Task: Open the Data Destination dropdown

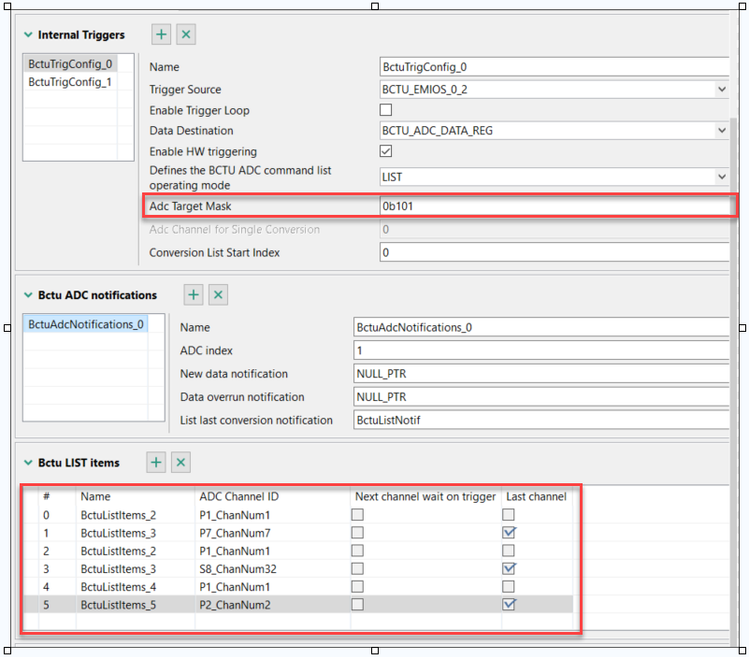Action: [721, 130]
